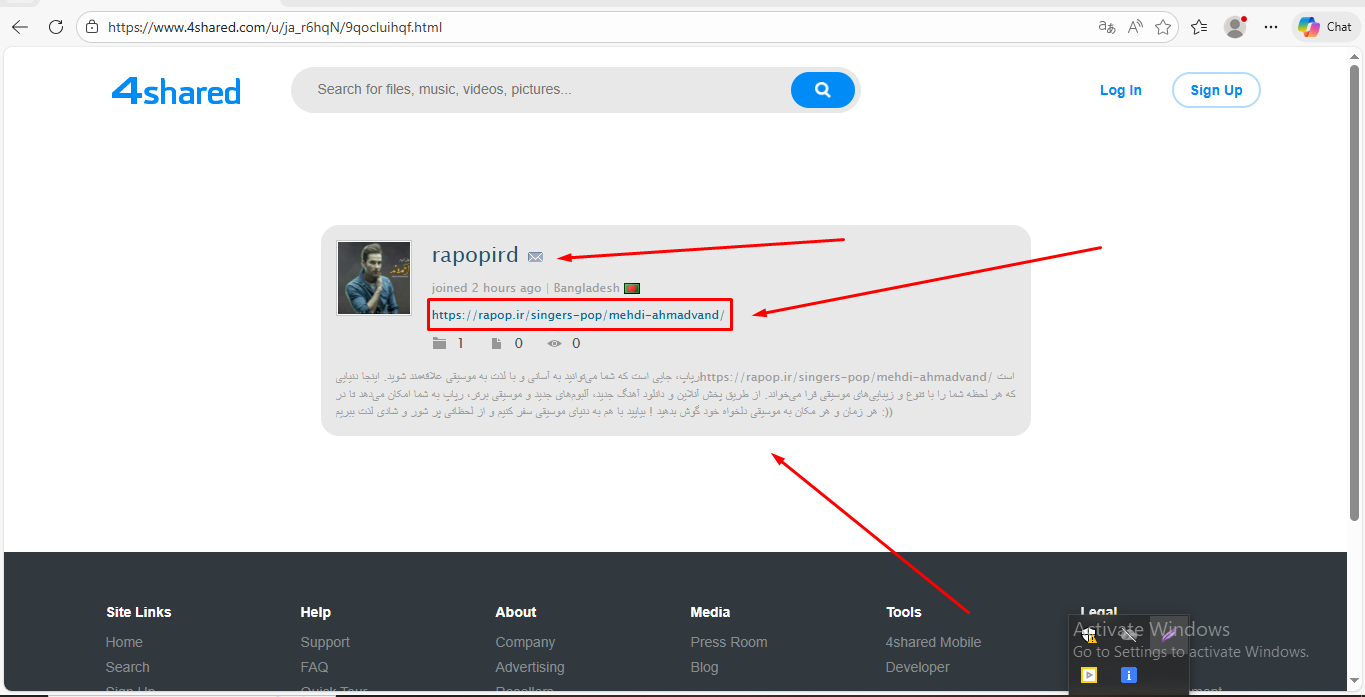Click 'joined 2 hours ago' text
The height and width of the screenshot is (697, 1365).
(x=486, y=288)
